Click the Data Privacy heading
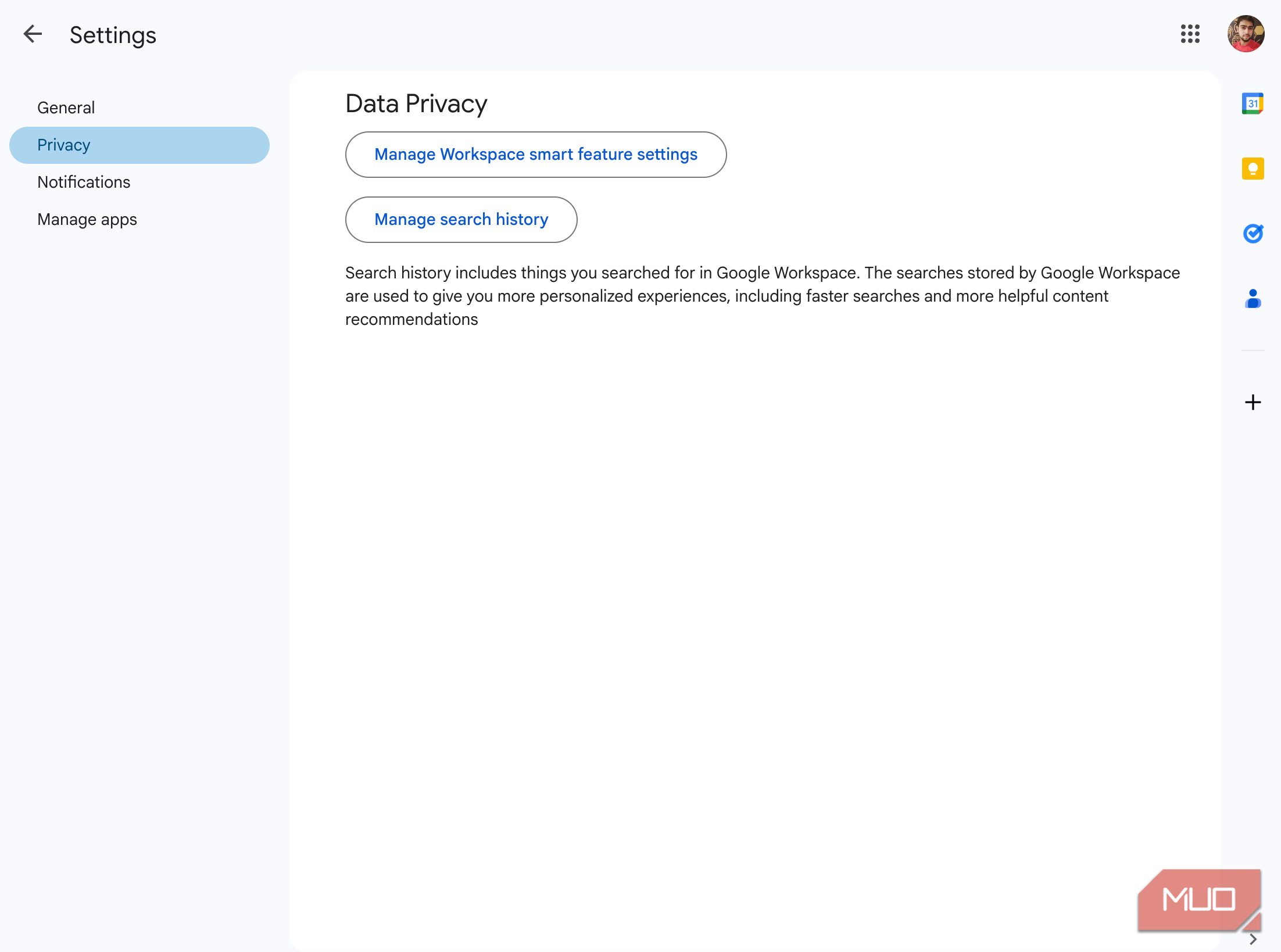Viewport: 1281px width, 952px height. point(416,104)
